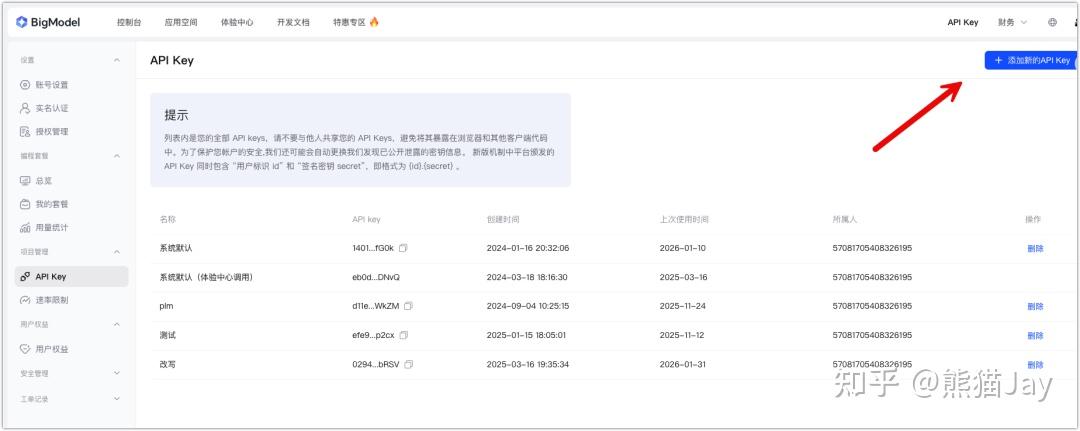Image resolution: width=1080 pixels, height=431 pixels.
Task: Copy the 测试 API key
Action: click(404, 335)
